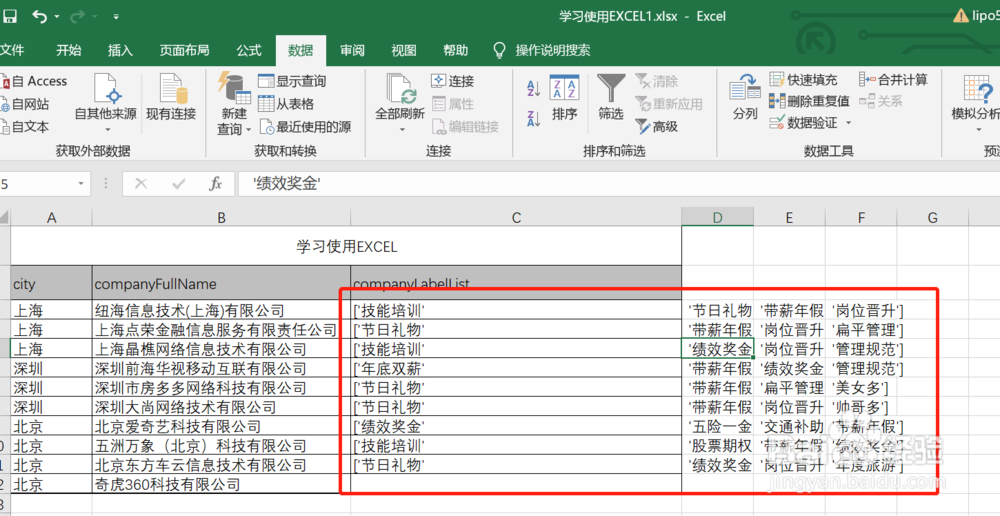
Task: Toggle the 筛选 filter funnel
Action: click(x=611, y=98)
